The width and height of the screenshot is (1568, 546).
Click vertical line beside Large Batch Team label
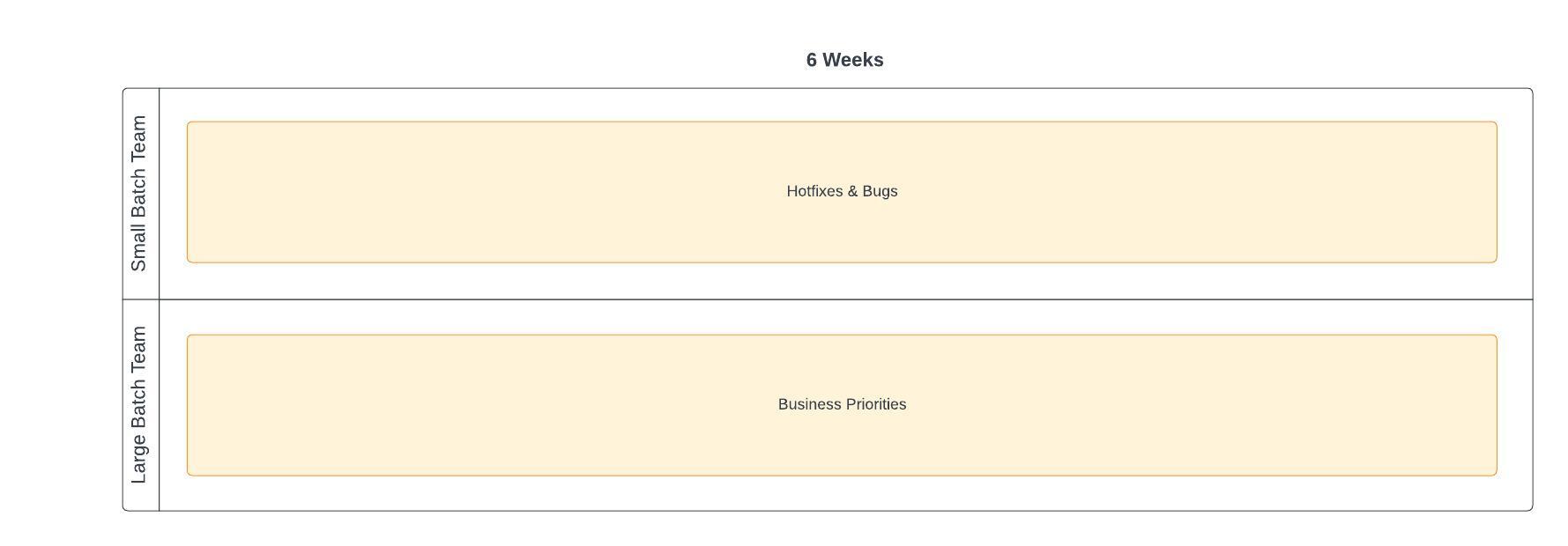[160, 405]
